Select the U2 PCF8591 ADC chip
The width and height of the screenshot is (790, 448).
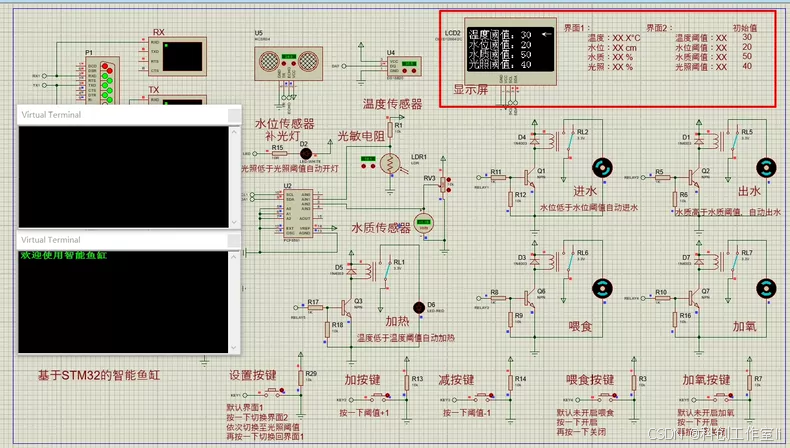point(298,213)
